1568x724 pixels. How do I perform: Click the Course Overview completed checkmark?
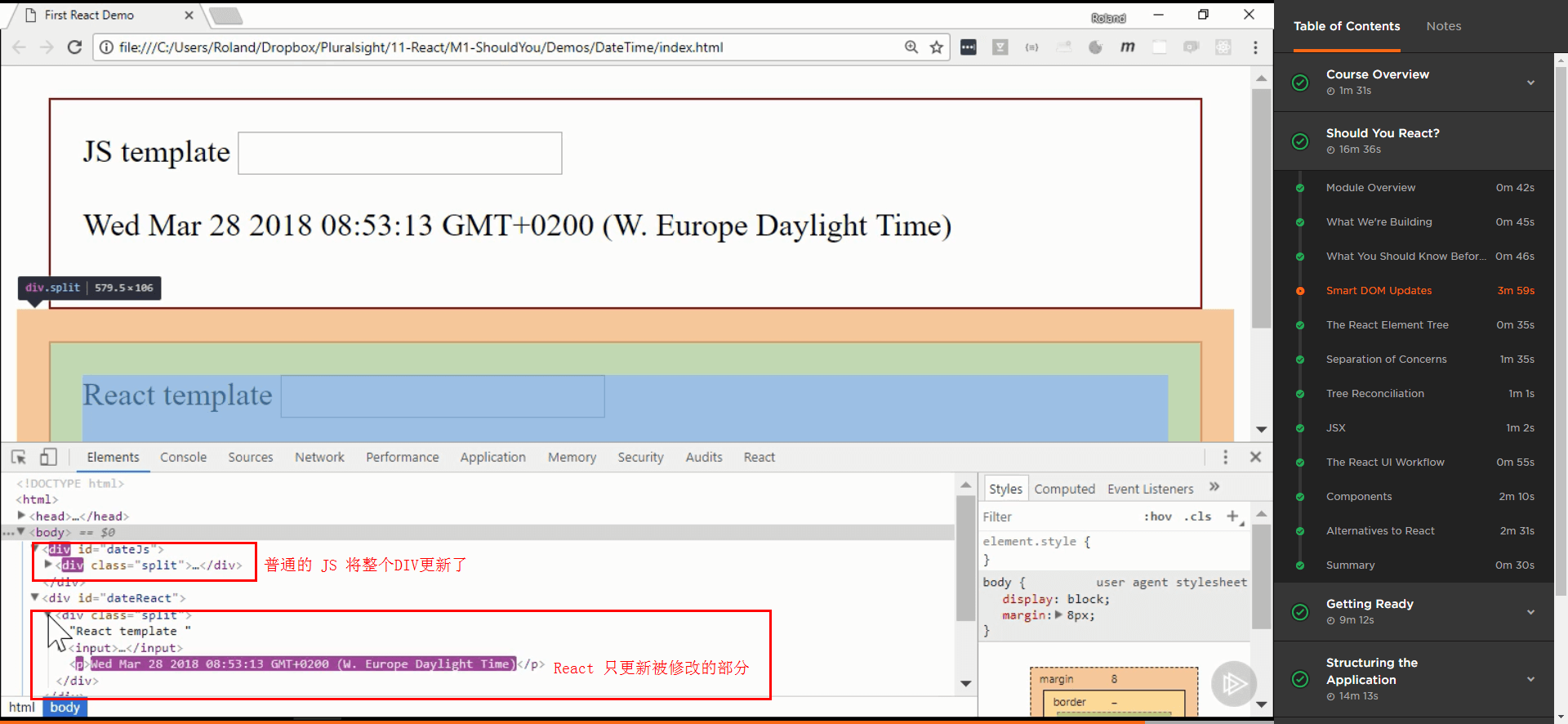(x=1300, y=82)
